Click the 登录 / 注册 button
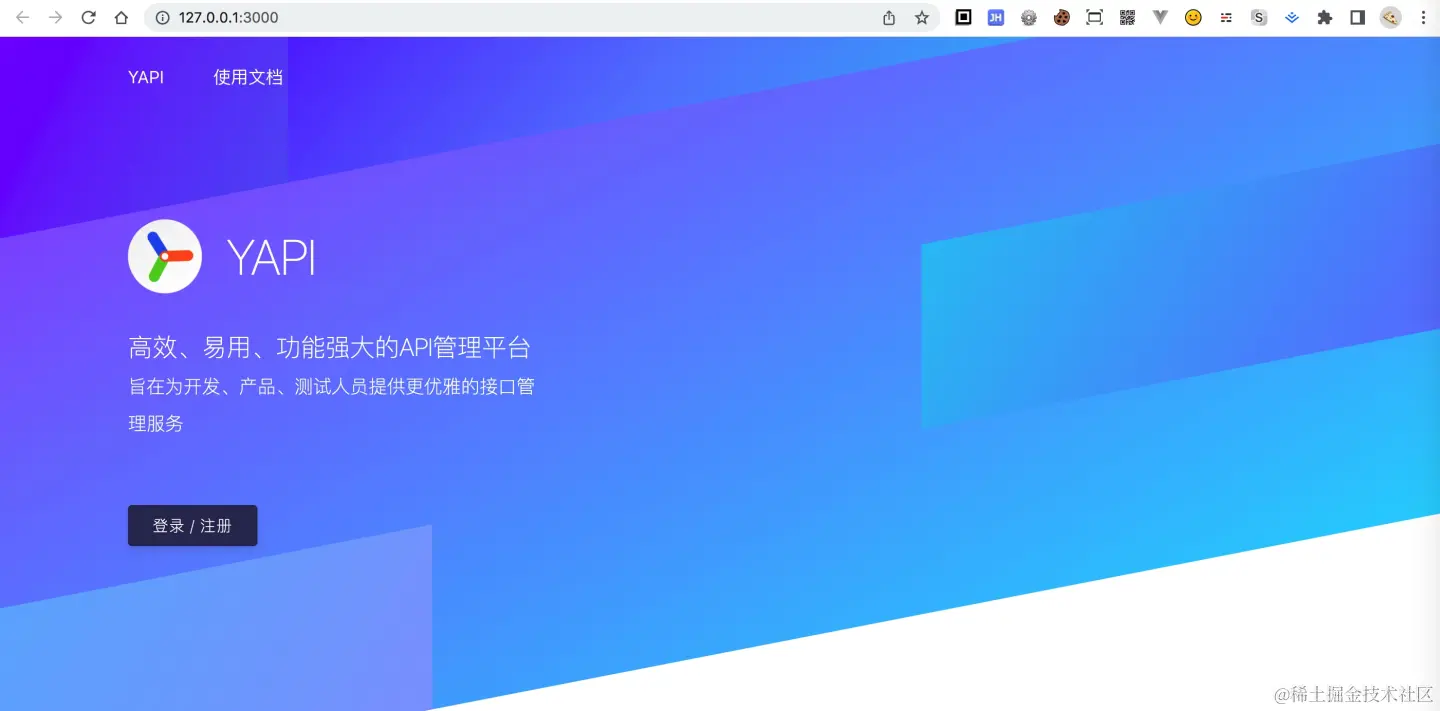The height and width of the screenshot is (711, 1440). click(x=193, y=525)
